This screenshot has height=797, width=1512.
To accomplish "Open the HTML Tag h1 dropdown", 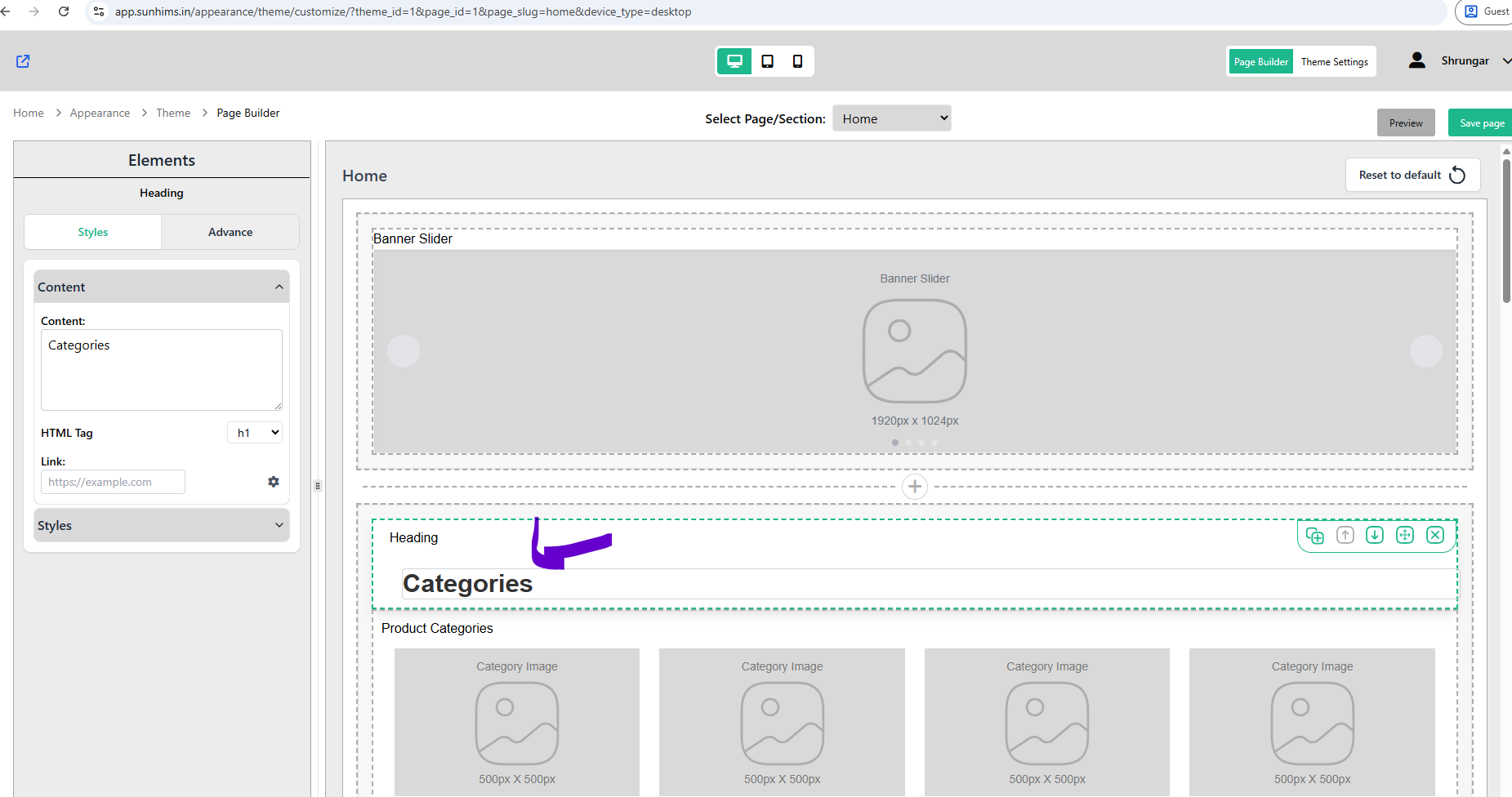I will click(255, 433).
